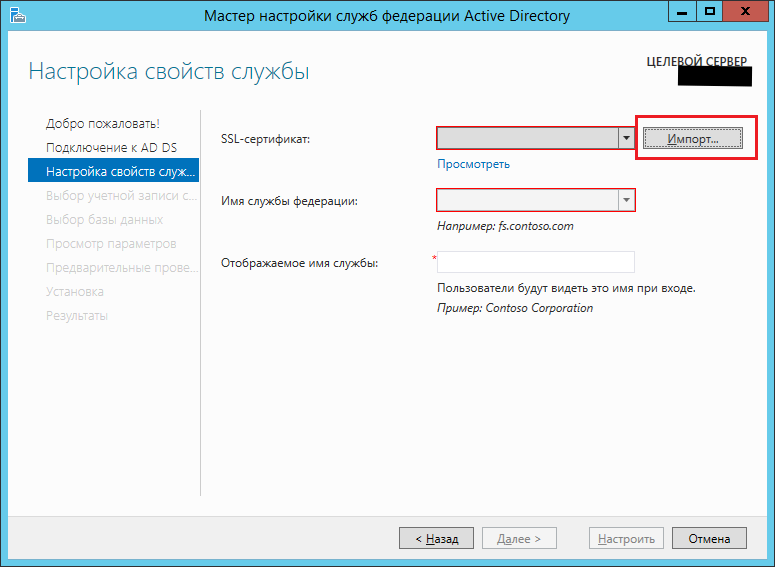775x567 pixels.
Task: Expand the Имя службы федерации combo box
Action: (627, 201)
